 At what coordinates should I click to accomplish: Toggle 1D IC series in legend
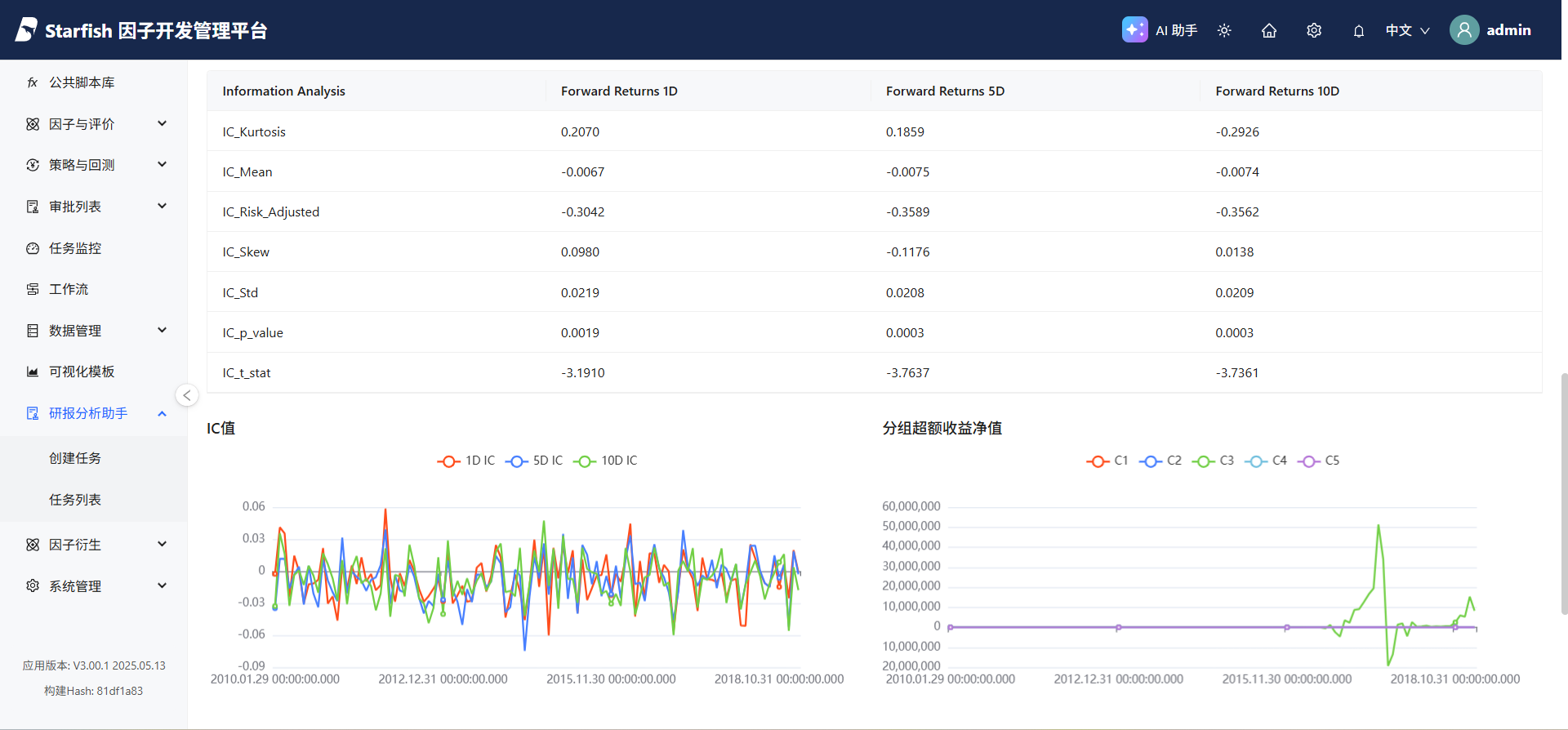pyautogui.click(x=466, y=461)
